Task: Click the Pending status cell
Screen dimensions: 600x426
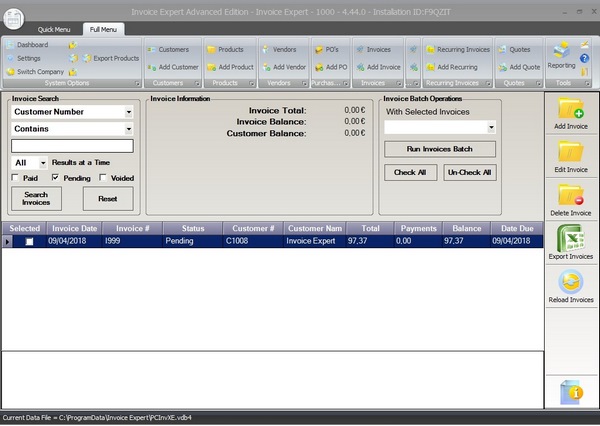Action: tap(193, 241)
